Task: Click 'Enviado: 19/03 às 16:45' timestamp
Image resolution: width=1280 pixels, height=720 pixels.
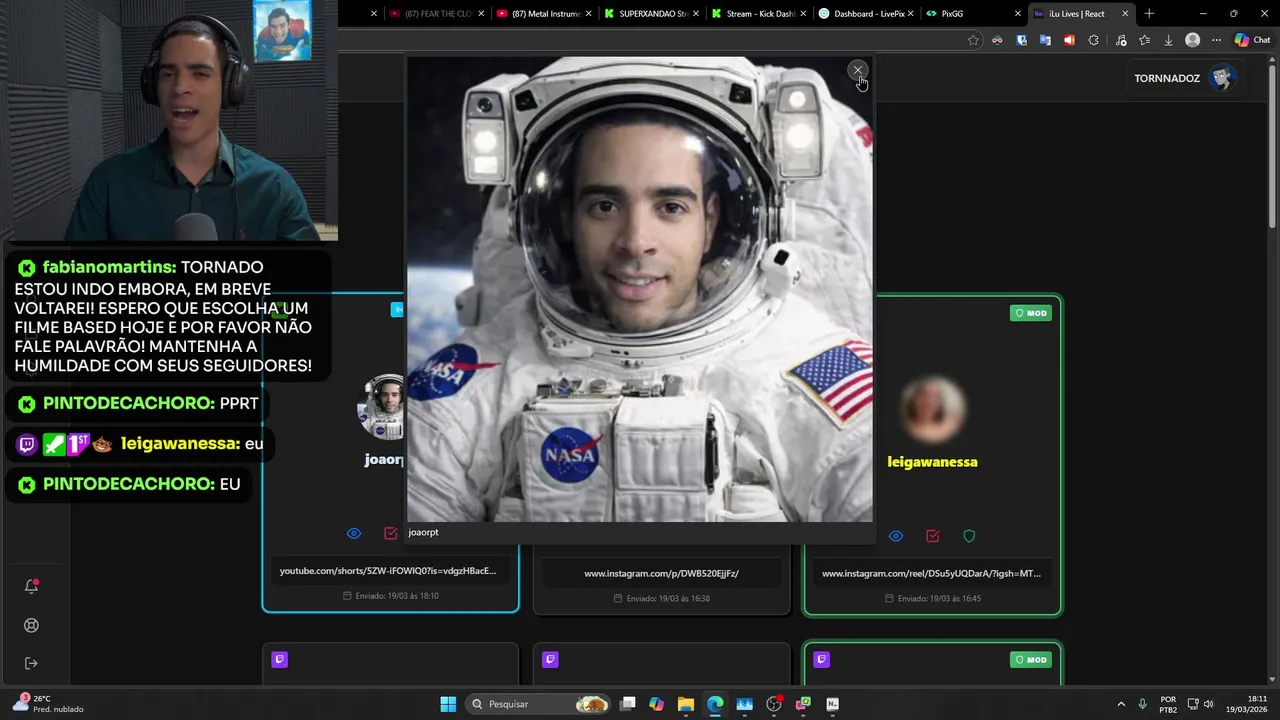Action: click(x=932, y=598)
